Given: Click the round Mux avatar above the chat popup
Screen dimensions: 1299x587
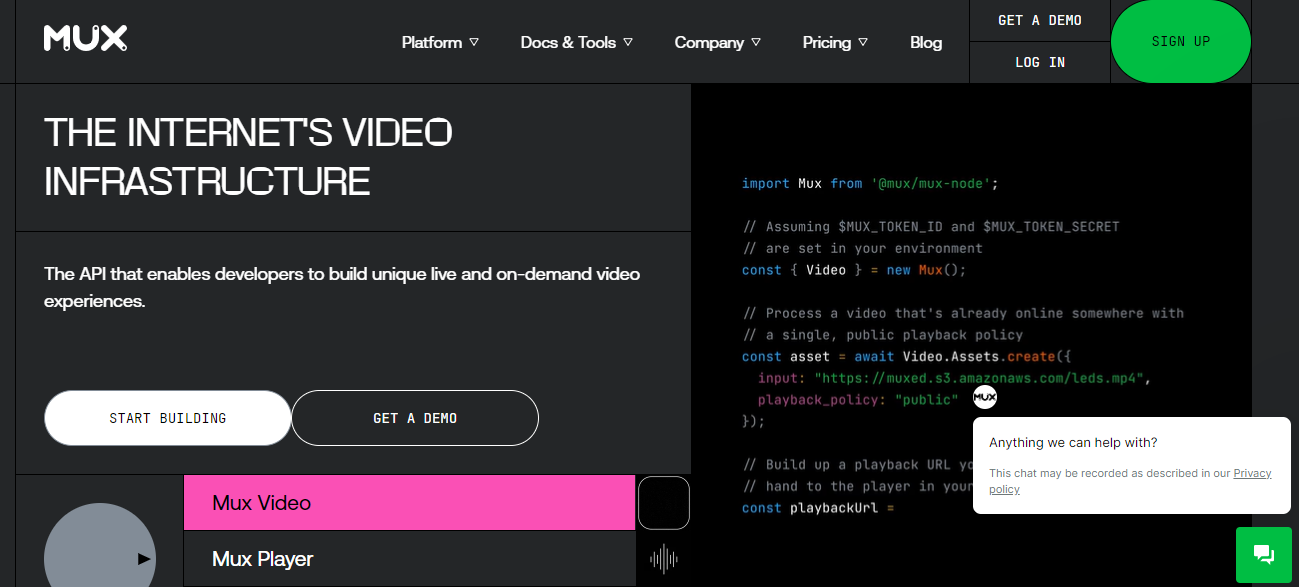Looking at the screenshot, I should coord(984,397).
